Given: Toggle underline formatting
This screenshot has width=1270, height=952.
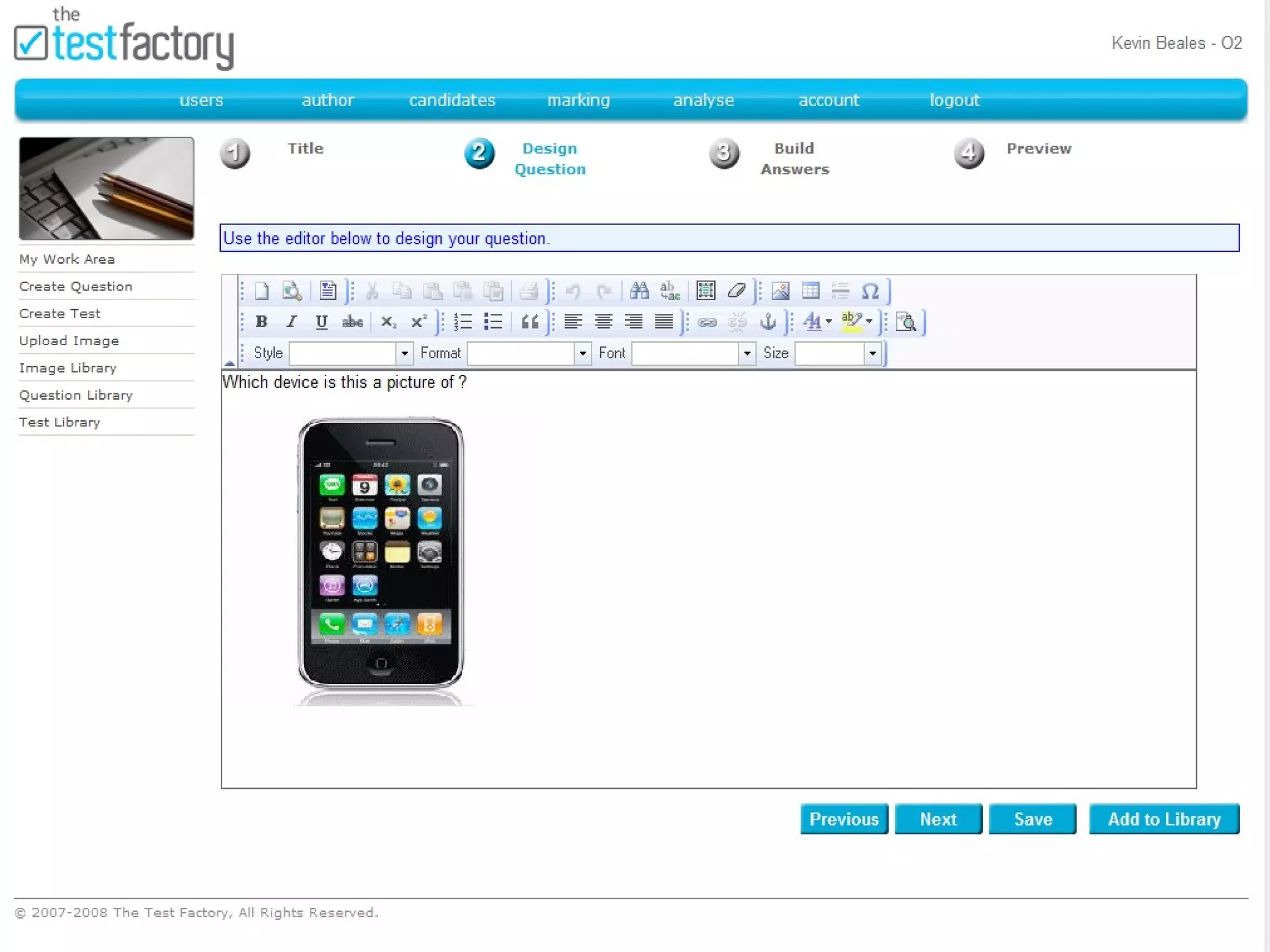Looking at the screenshot, I should [321, 322].
